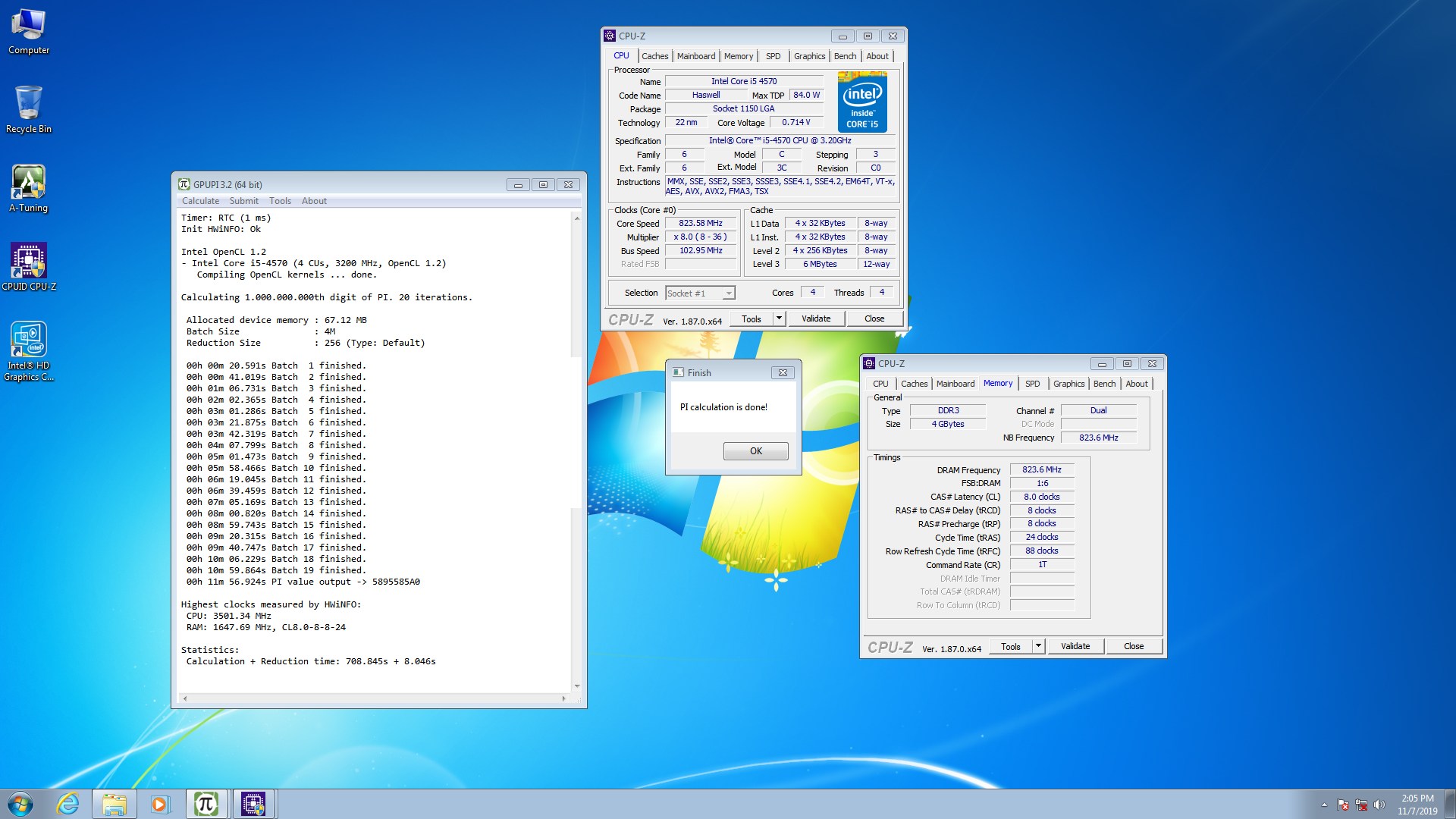Click the GPUPI window title icon
This screenshot has height=819, width=1456.
tap(184, 184)
